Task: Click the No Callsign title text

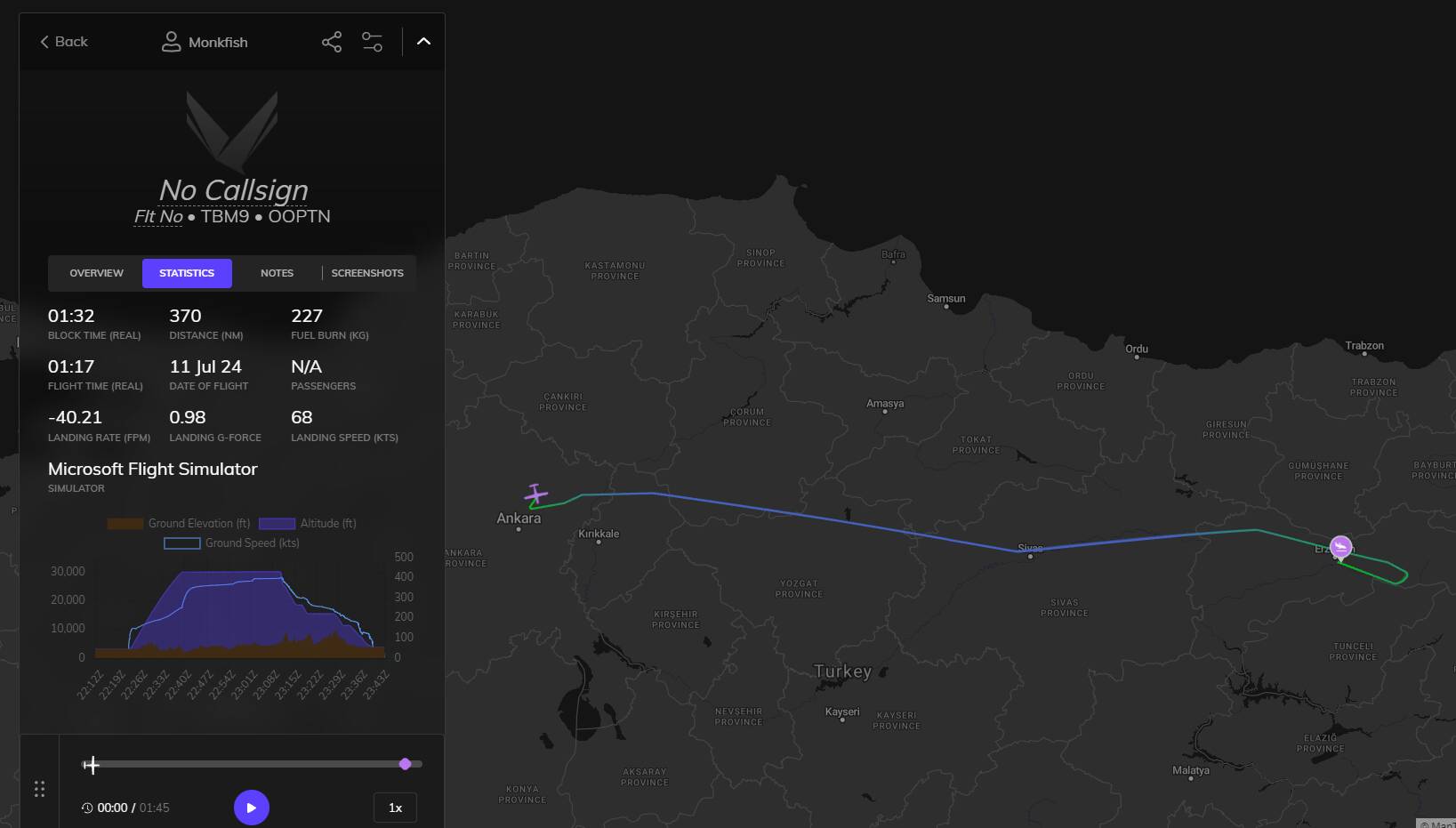Action: (x=233, y=190)
